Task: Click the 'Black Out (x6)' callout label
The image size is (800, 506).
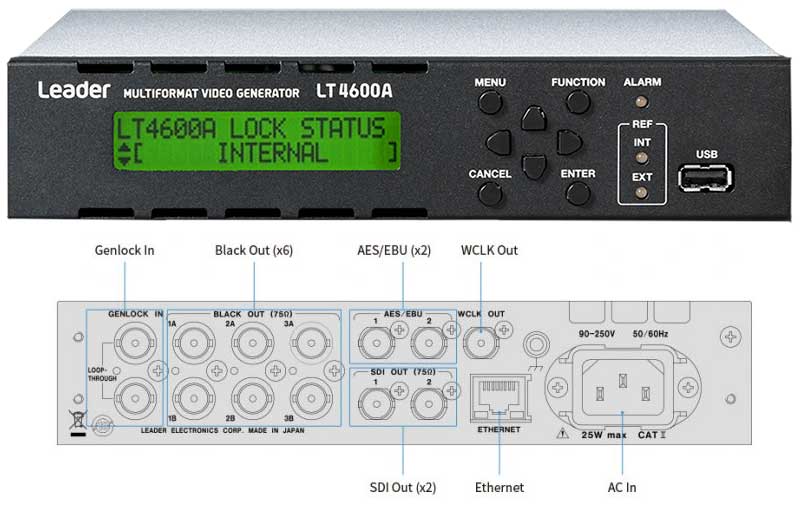Action: [254, 250]
